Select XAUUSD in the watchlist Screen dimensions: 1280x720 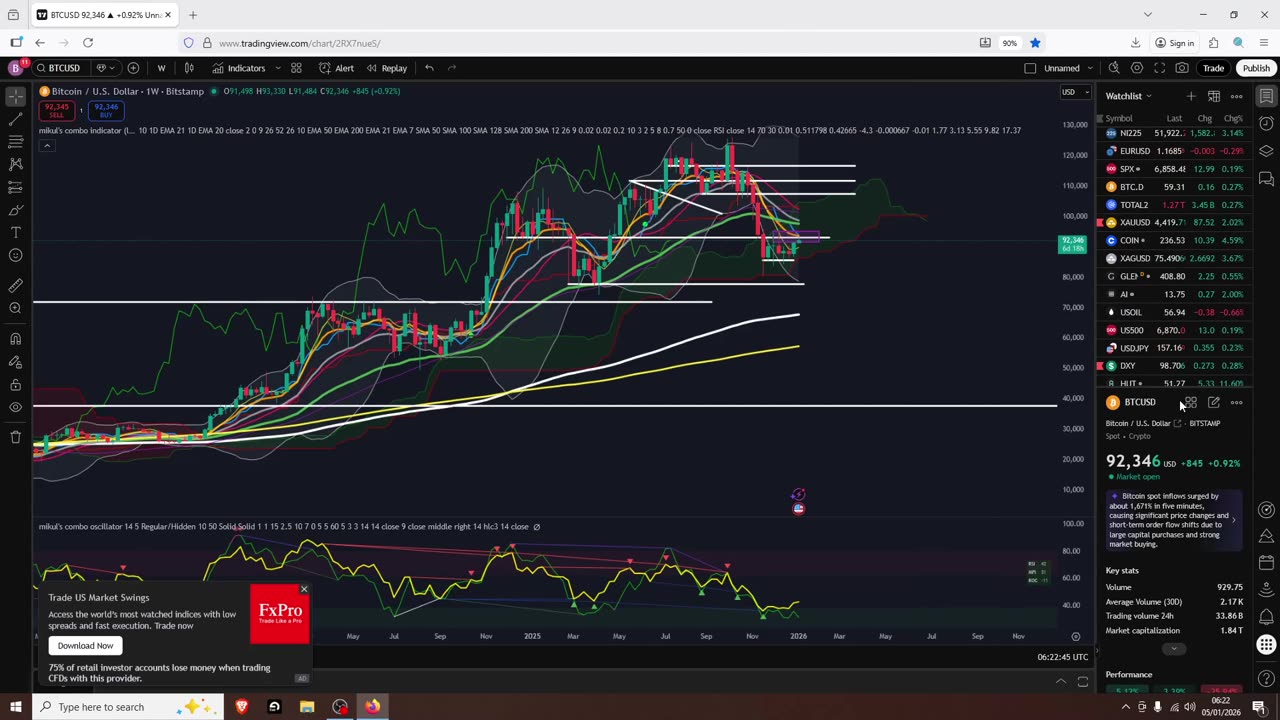1174,223
